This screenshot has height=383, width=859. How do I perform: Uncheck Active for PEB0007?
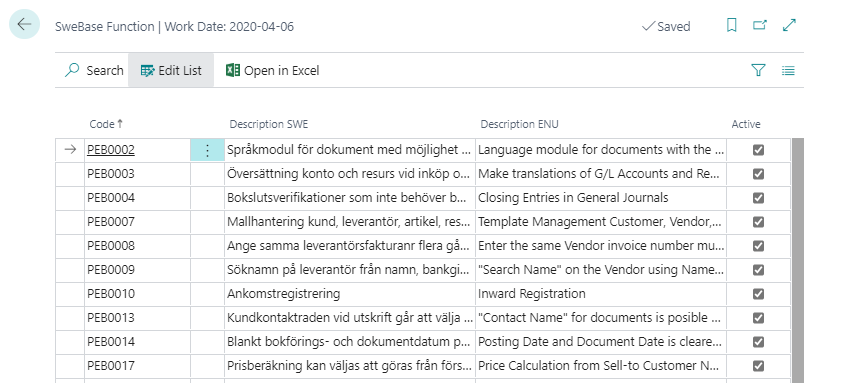click(758, 222)
